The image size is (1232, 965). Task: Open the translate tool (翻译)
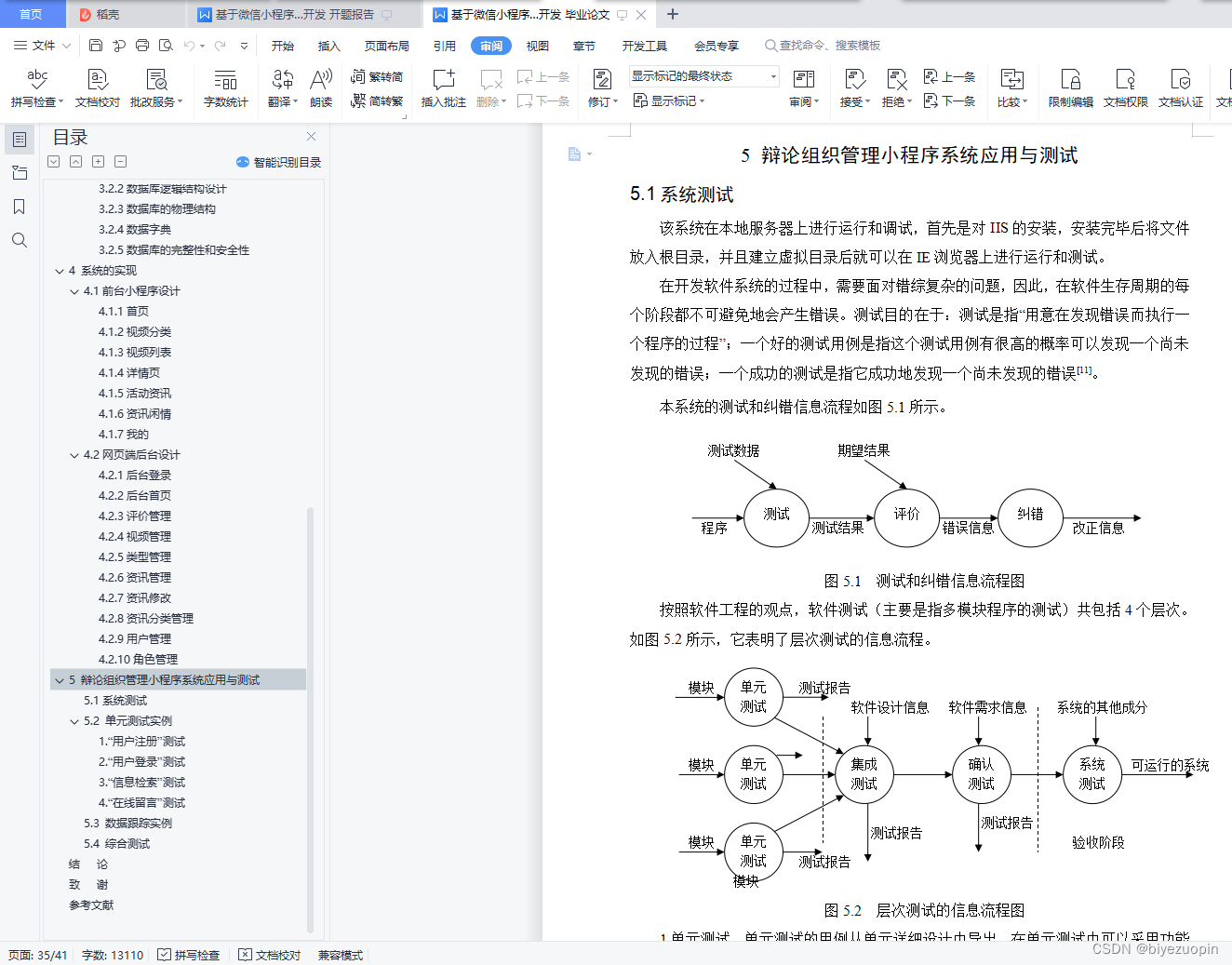[283, 87]
